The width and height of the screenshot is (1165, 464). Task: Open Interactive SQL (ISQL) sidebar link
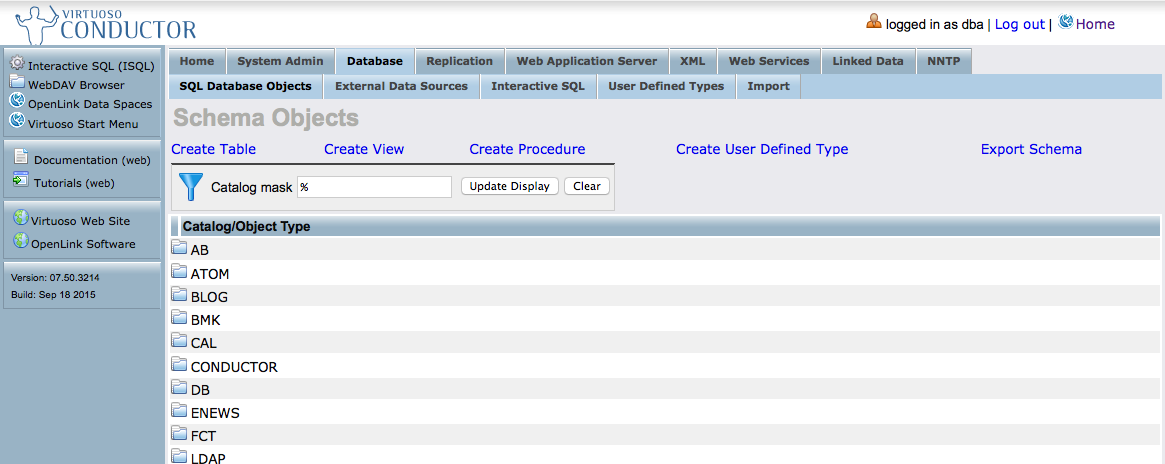pyautogui.click(x=91, y=66)
